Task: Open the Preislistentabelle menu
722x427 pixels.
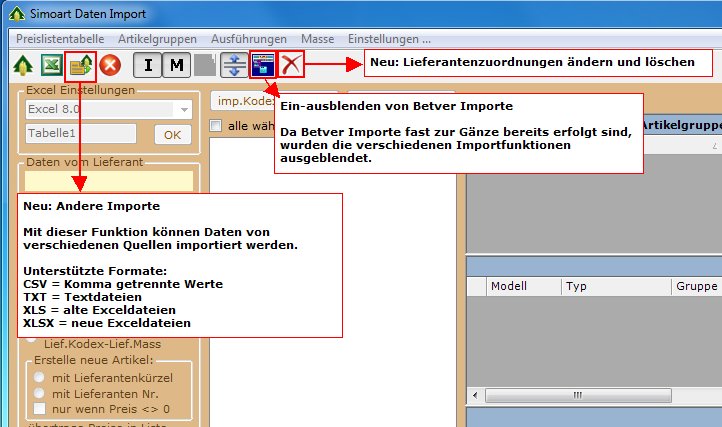Action: [61, 38]
